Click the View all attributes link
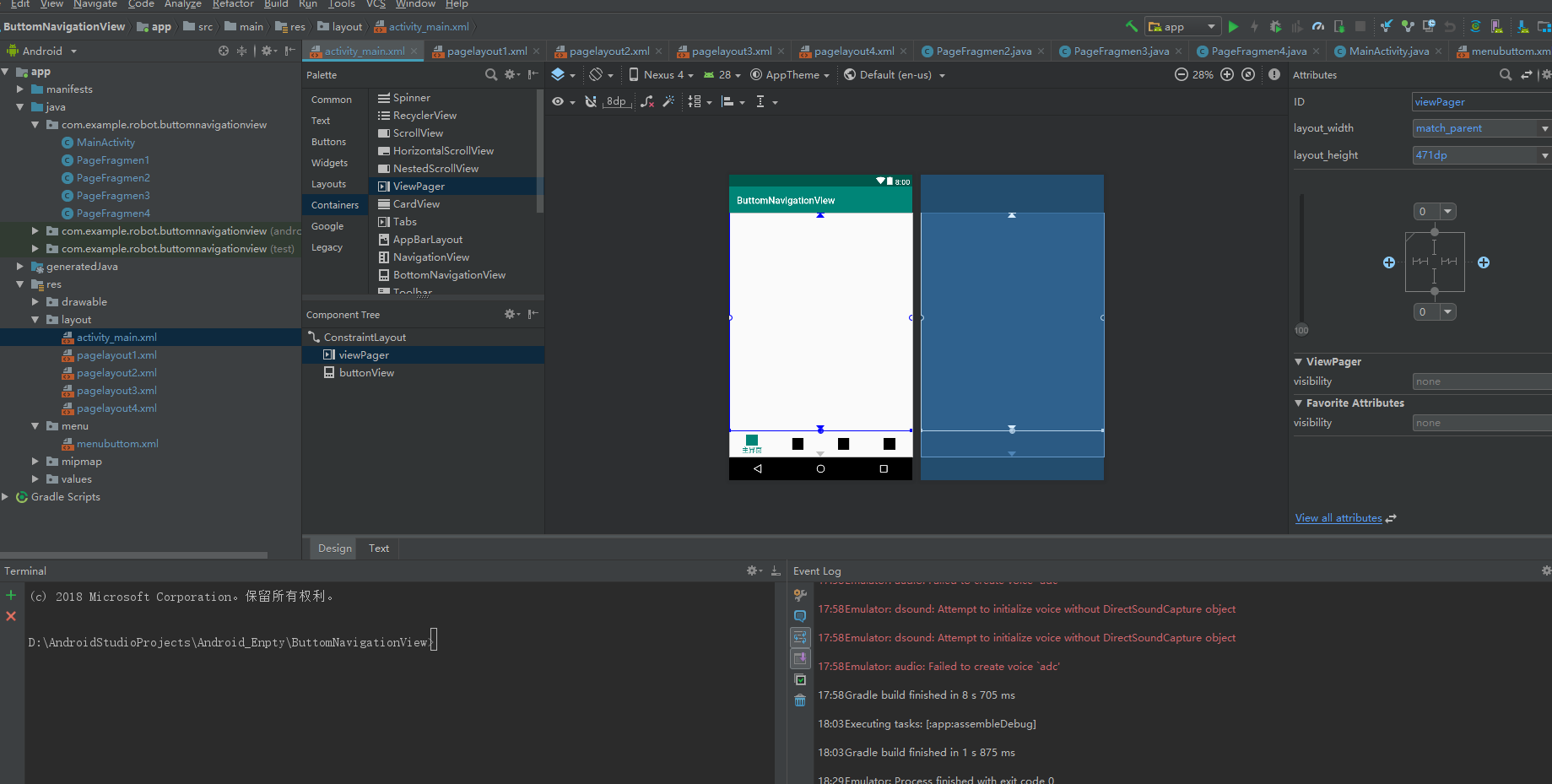This screenshot has height=784, width=1552. [x=1338, y=518]
